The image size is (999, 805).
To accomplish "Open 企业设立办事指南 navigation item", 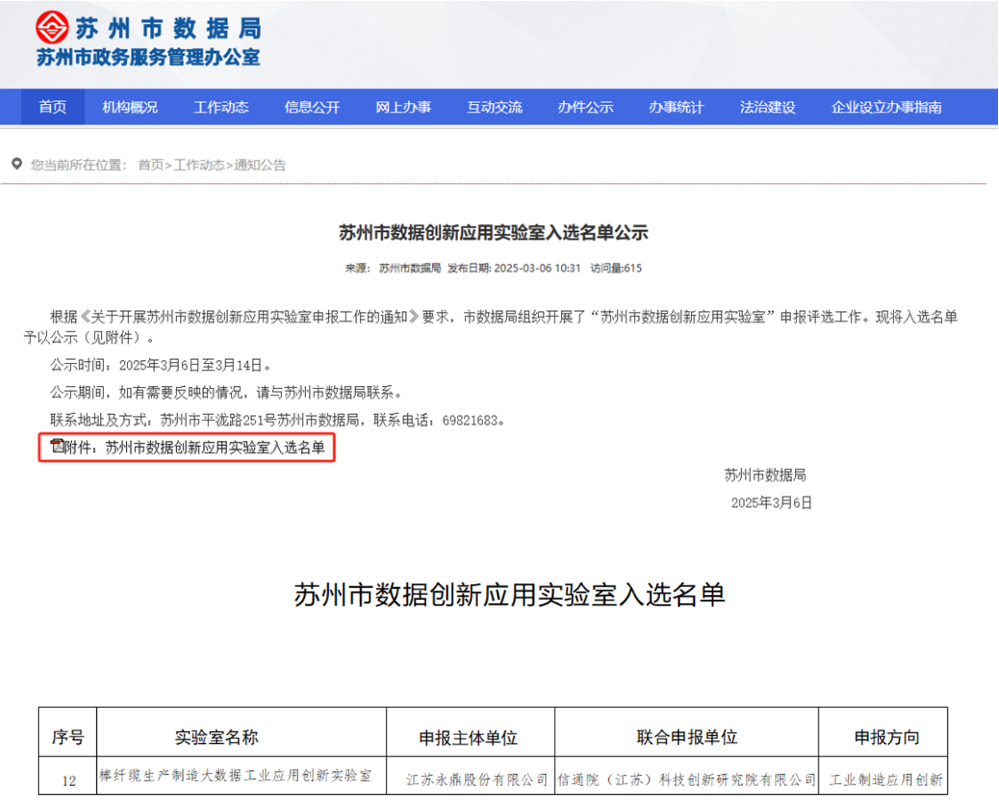I will (886, 107).
